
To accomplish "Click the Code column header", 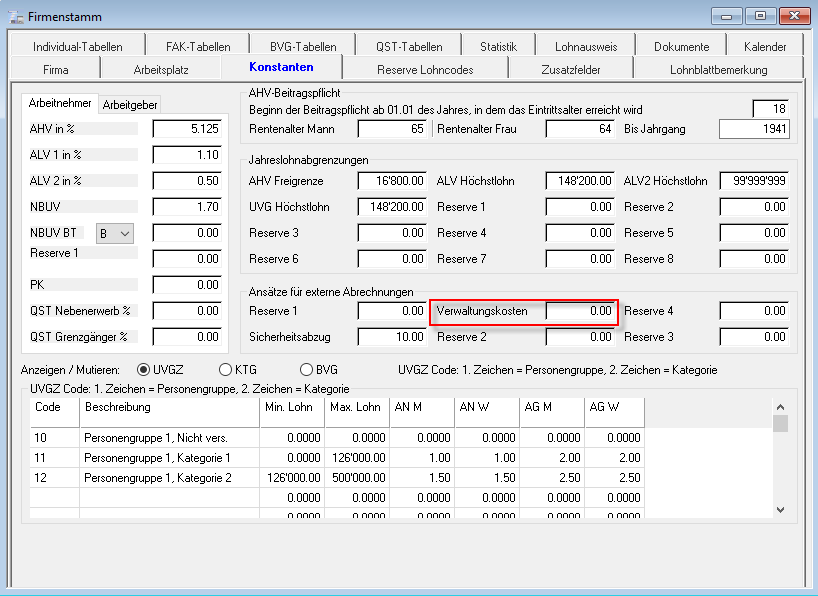I will point(54,412).
